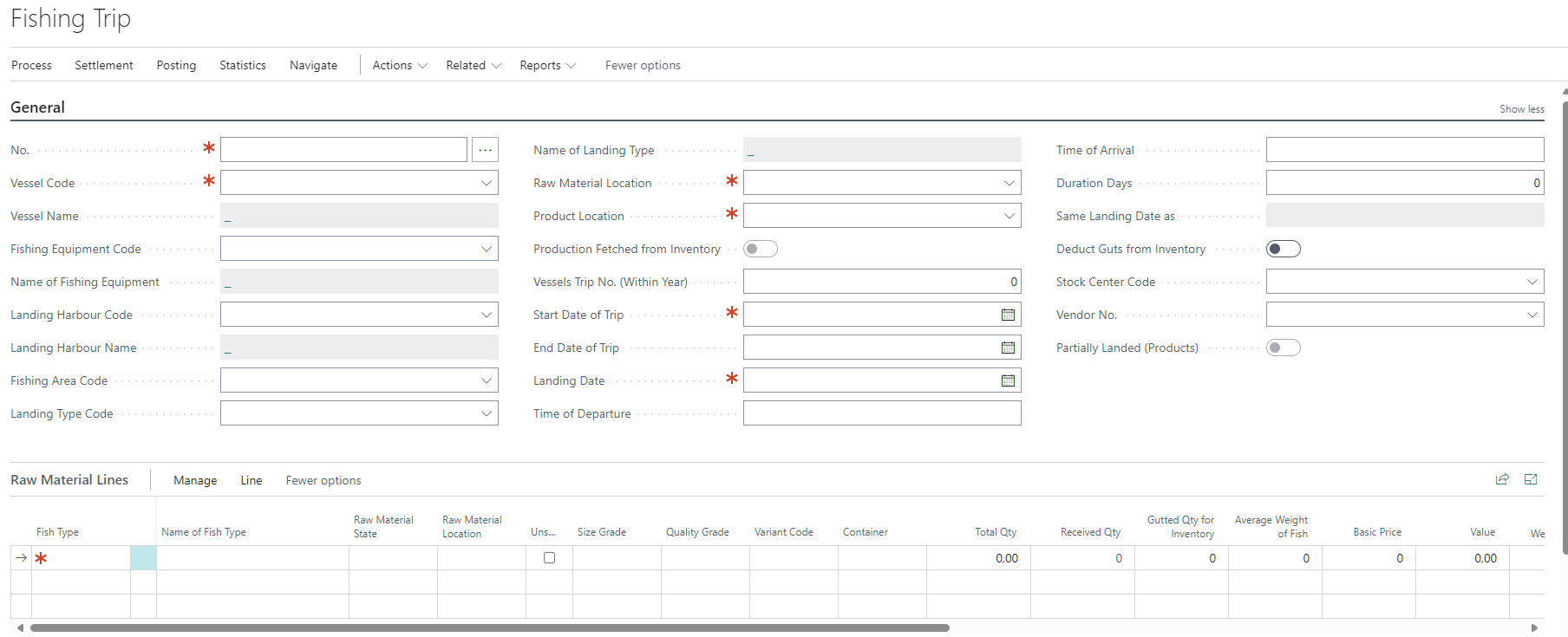Open the Raw Material Location dropdown

pos(1009,183)
